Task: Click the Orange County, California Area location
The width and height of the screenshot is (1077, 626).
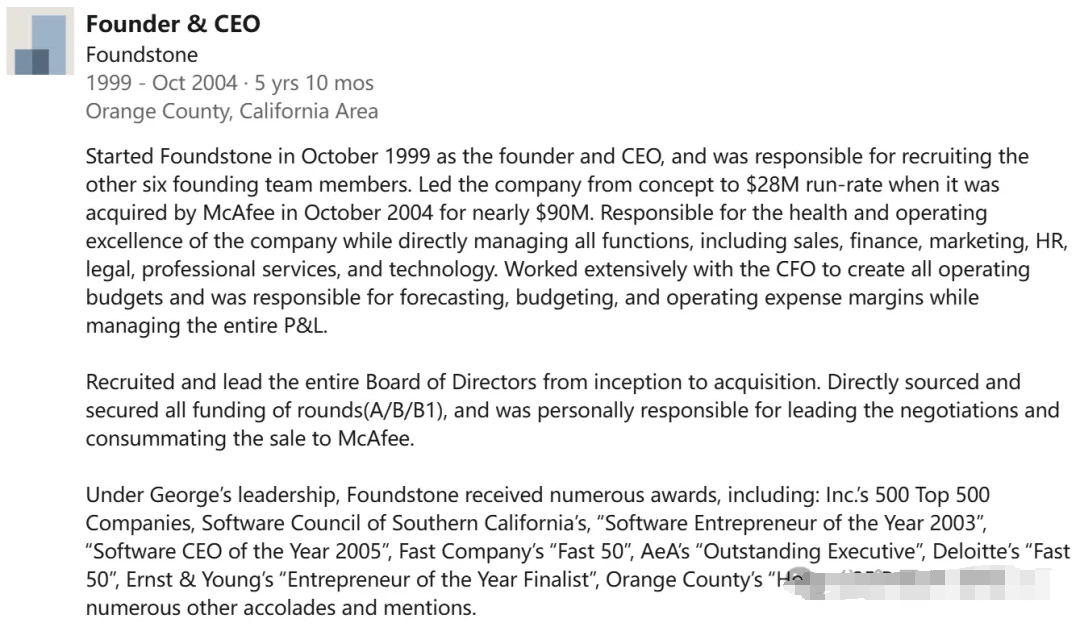Action: (232, 111)
